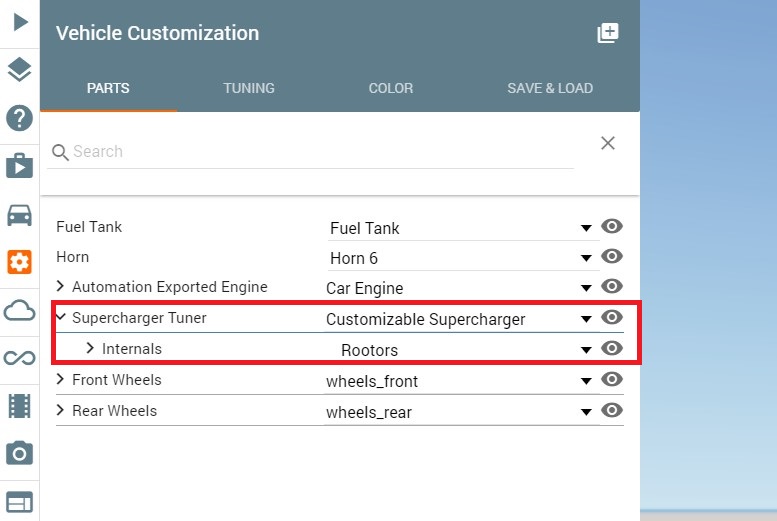Select the orange vehicle config gear icon

point(19,262)
